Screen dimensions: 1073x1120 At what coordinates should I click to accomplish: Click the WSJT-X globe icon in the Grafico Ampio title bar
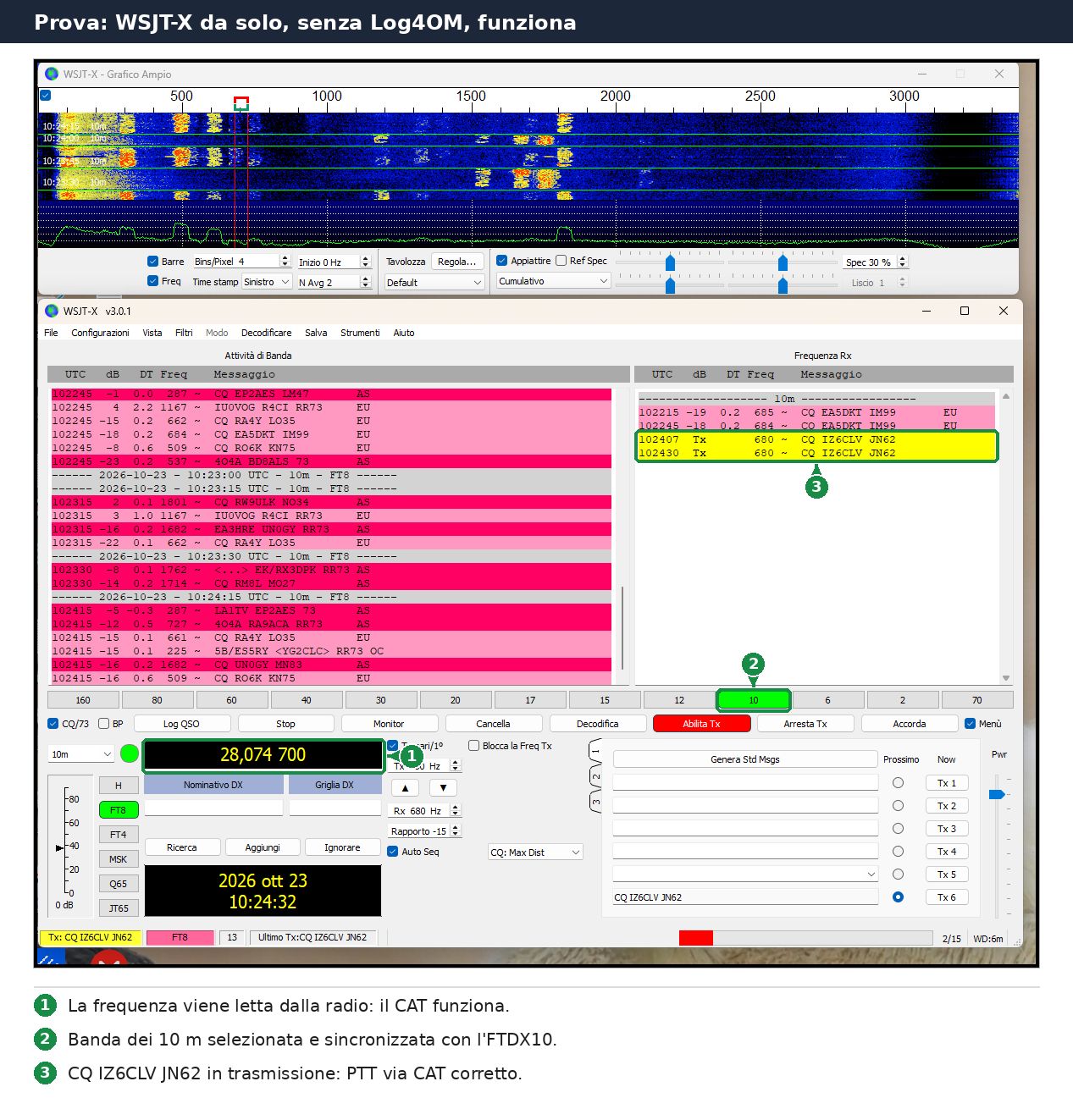52,74
